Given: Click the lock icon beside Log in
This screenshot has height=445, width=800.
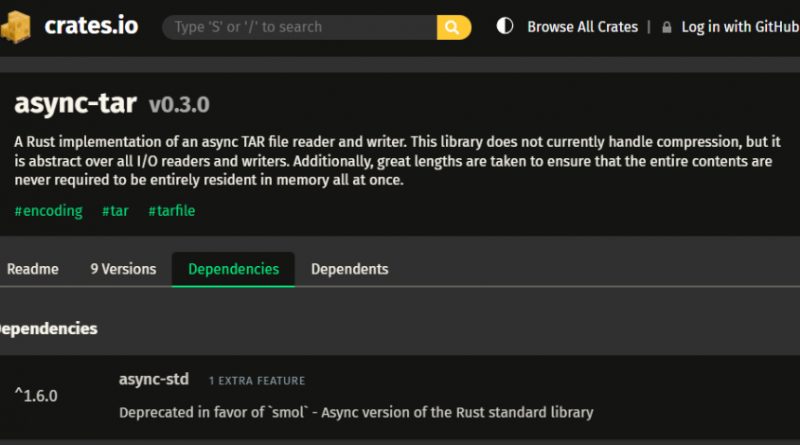Looking at the screenshot, I should (667, 27).
